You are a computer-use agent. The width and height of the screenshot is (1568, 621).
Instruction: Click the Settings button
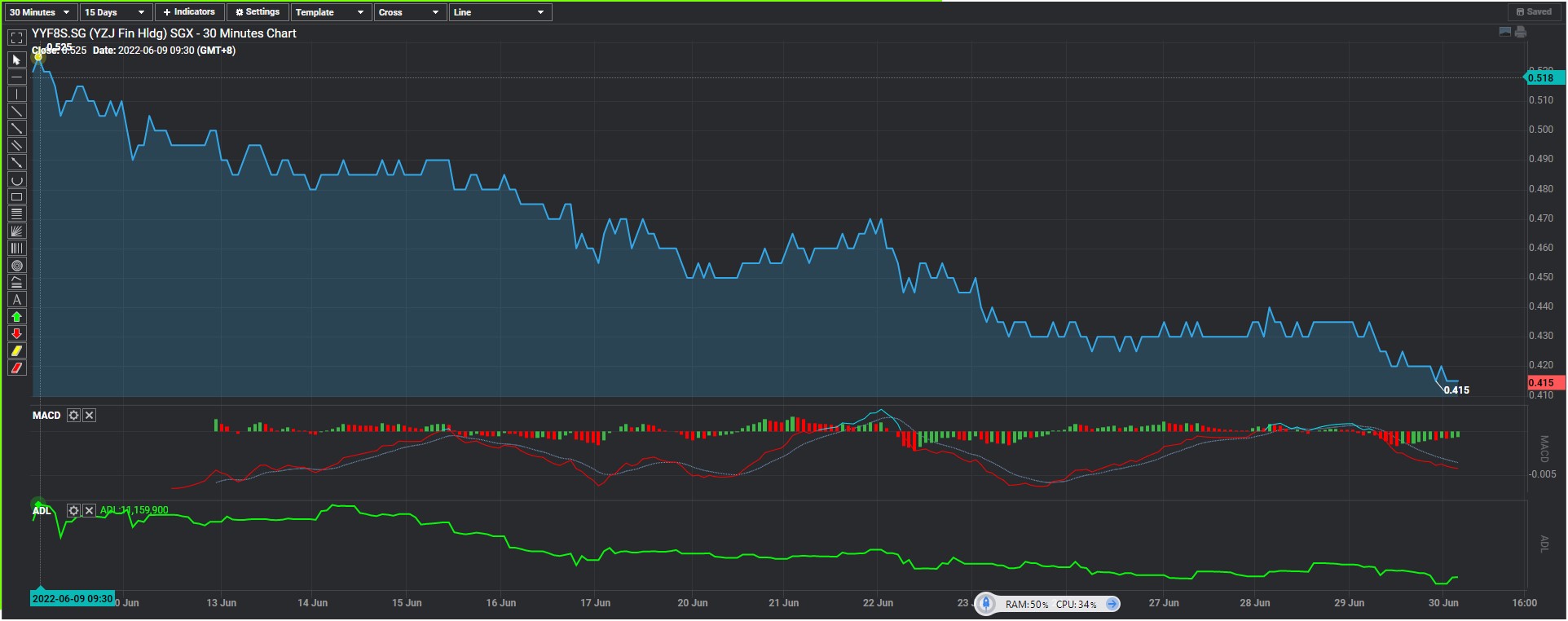[257, 12]
